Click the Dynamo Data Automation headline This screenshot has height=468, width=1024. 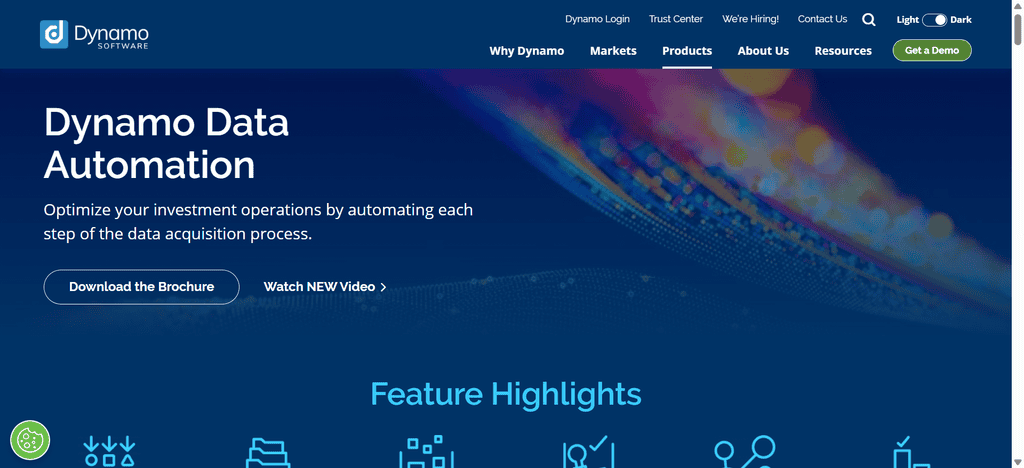click(167, 144)
